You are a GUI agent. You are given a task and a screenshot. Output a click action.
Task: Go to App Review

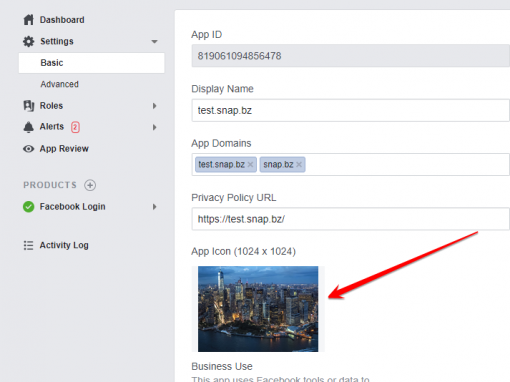tap(64, 149)
